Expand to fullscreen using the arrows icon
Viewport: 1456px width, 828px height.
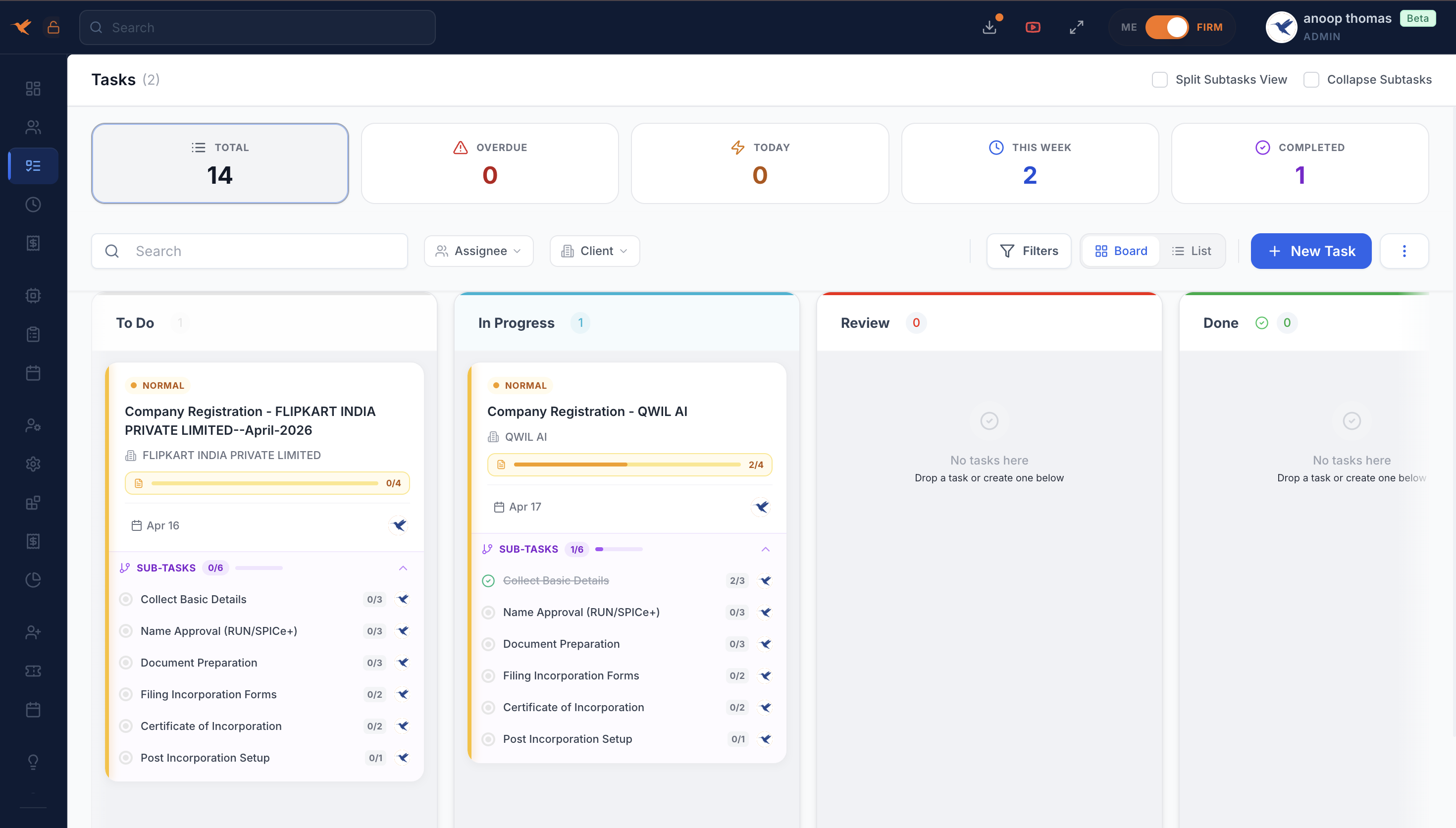(1076, 27)
